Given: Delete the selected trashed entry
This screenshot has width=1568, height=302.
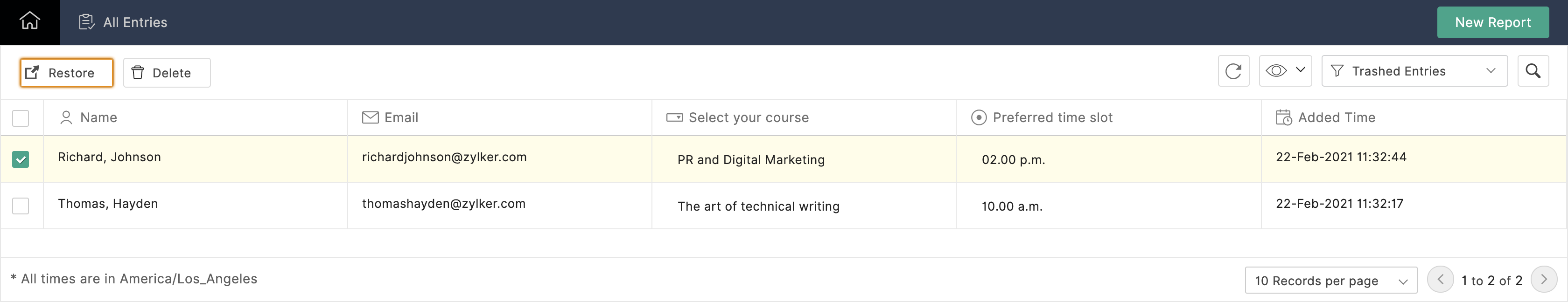Looking at the screenshot, I should point(167,73).
